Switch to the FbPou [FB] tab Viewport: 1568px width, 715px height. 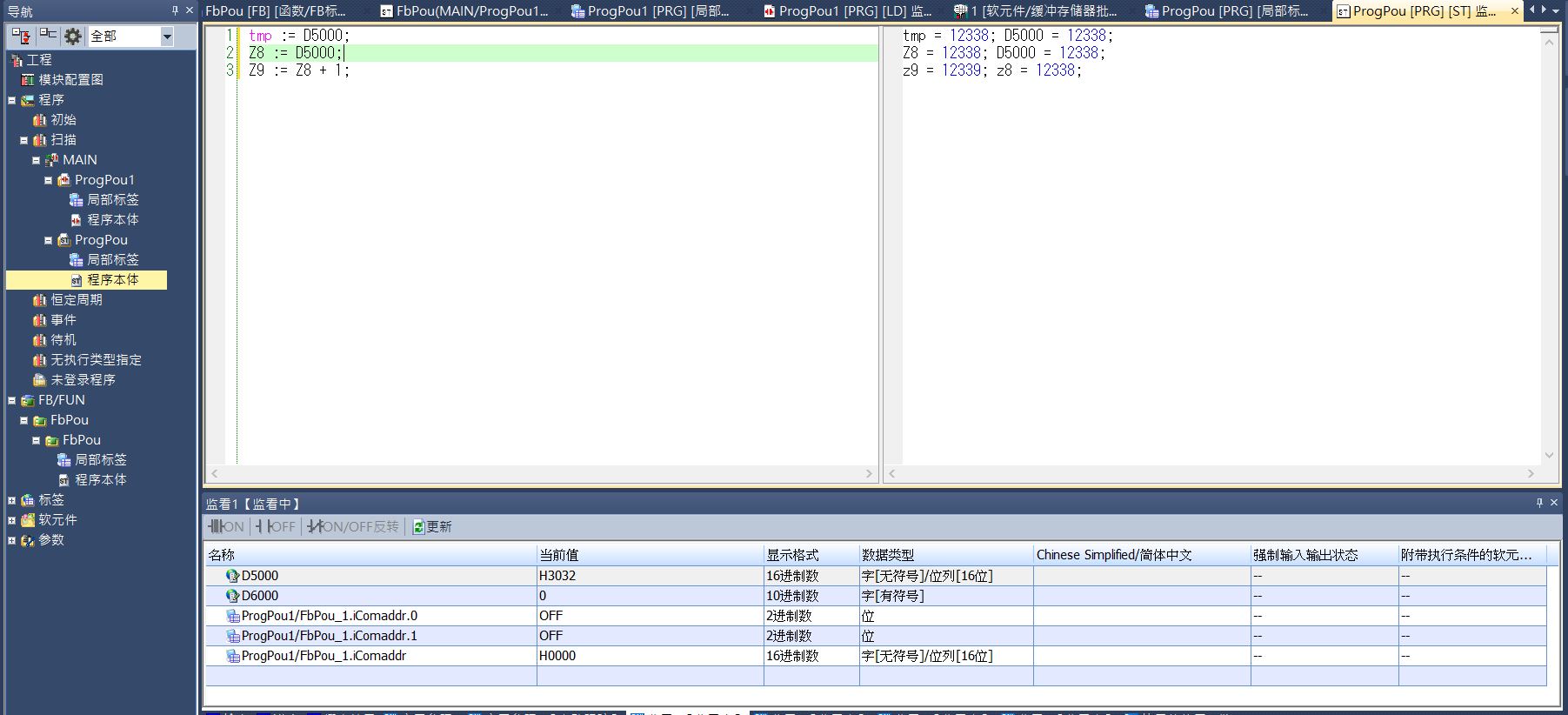tap(275, 11)
